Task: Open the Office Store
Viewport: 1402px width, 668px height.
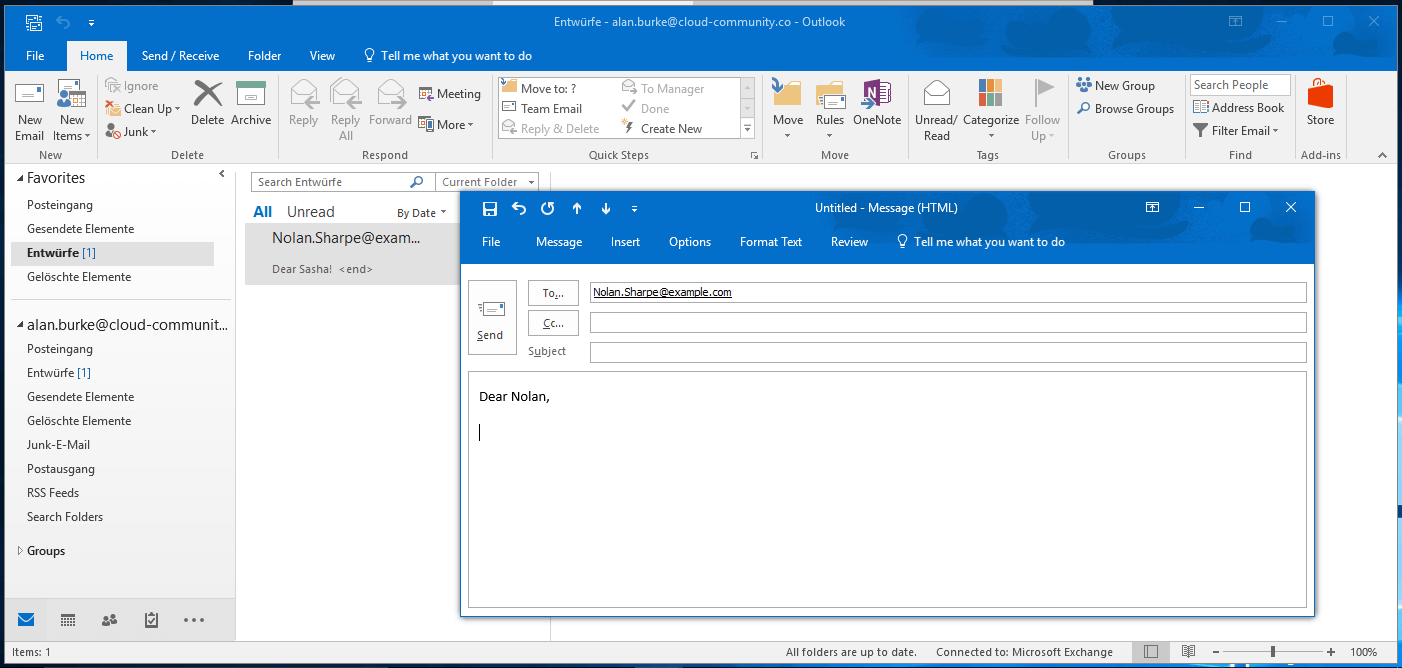Action: [x=1320, y=103]
